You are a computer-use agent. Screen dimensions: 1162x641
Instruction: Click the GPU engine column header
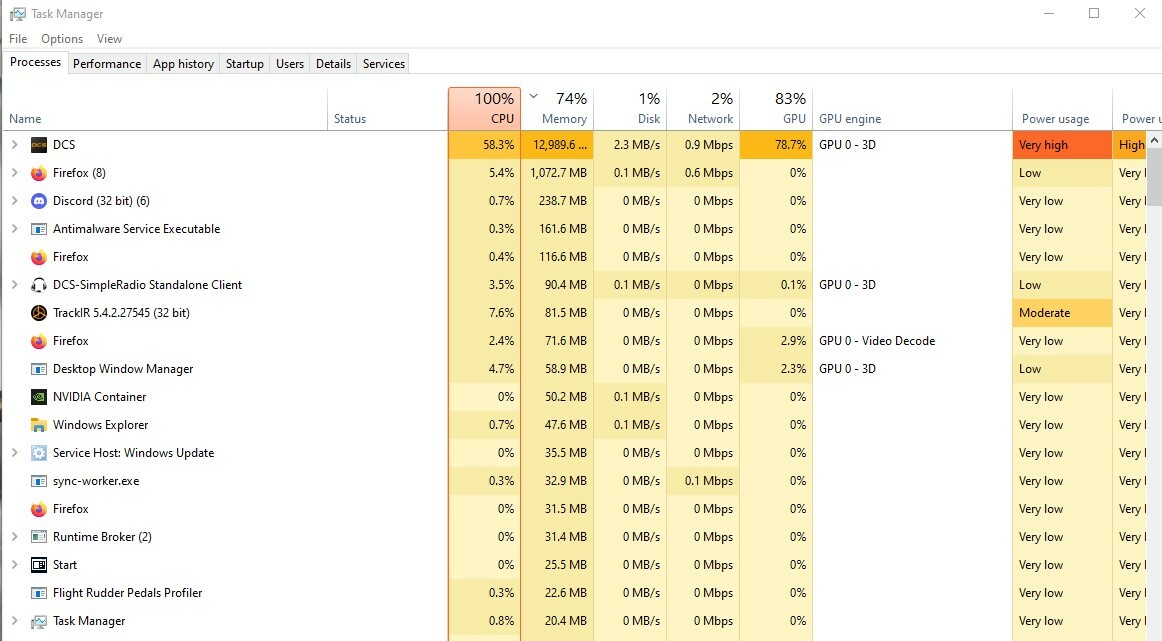912,109
